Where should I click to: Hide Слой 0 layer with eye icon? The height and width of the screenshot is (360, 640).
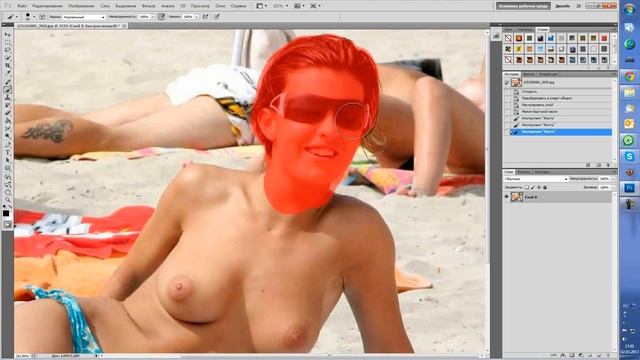coord(507,197)
